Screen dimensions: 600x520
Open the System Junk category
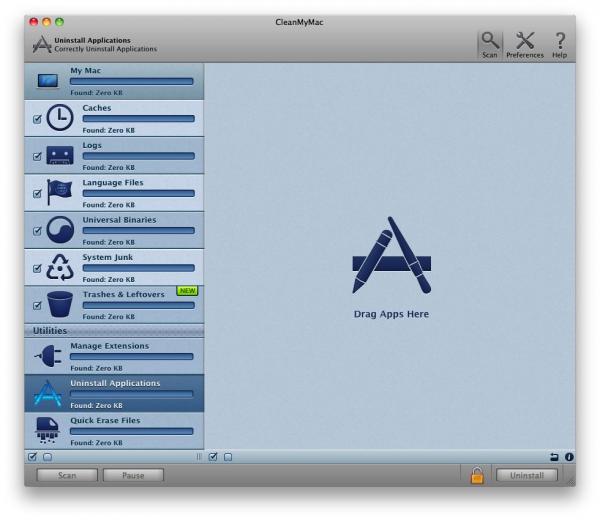coord(114,267)
